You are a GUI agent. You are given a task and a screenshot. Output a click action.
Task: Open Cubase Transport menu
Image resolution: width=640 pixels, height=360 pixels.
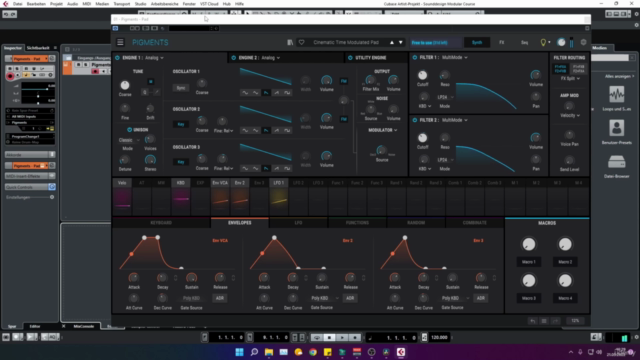[x=122, y=4]
